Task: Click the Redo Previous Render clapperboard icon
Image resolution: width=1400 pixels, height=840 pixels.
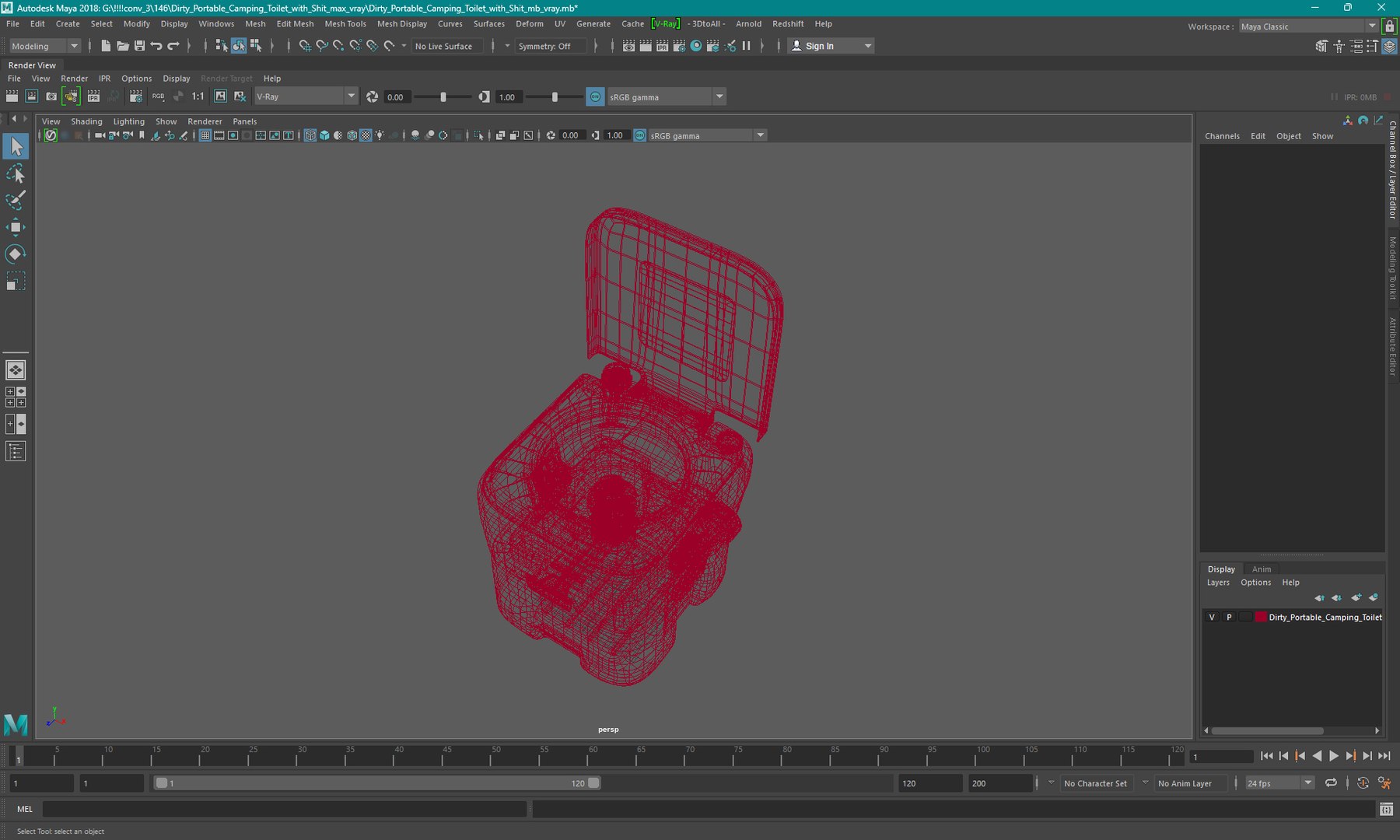Action: pyautogui.click(x=12, y=96)
